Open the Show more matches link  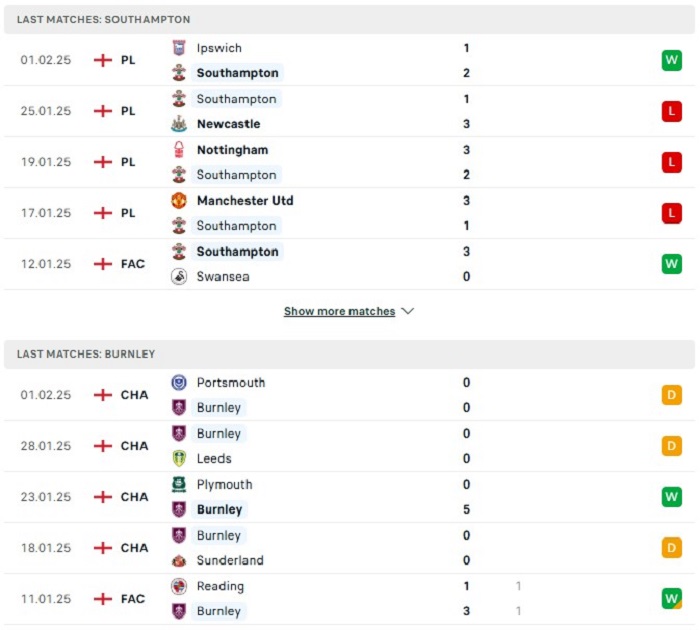(339, 311)
